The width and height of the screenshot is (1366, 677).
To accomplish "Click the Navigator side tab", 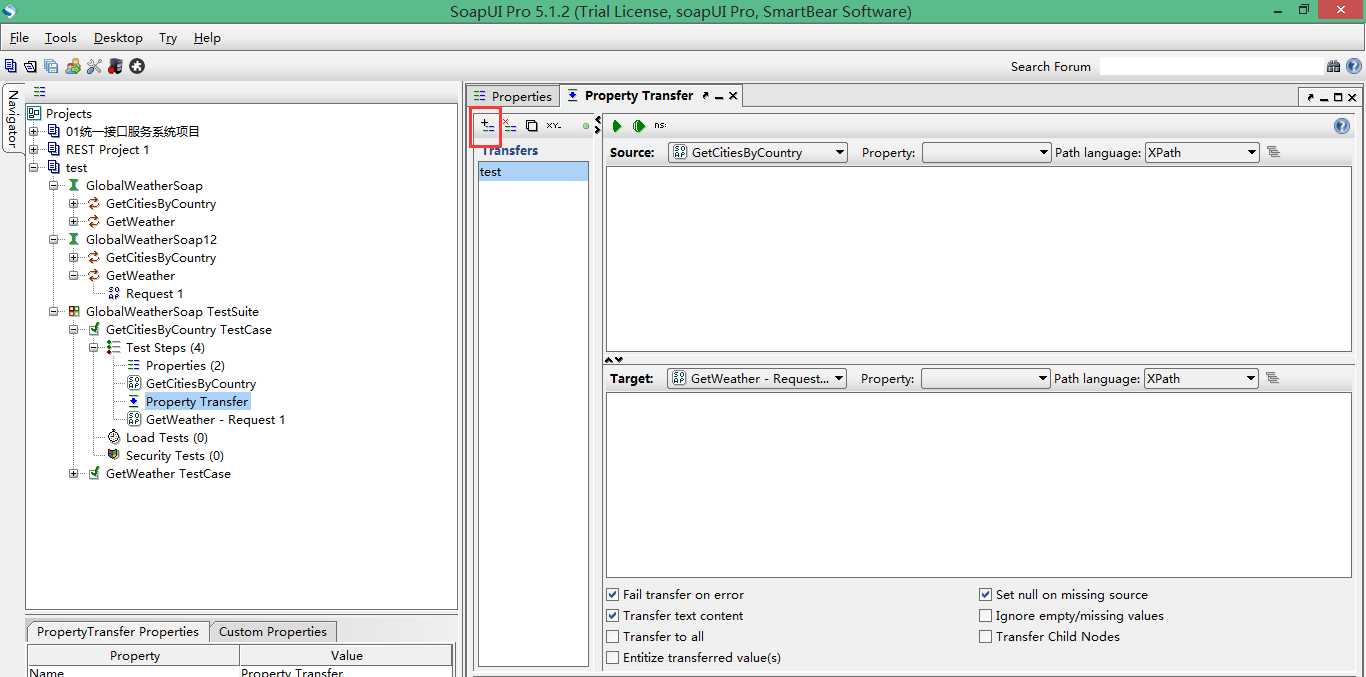I will tap(12, 118).
